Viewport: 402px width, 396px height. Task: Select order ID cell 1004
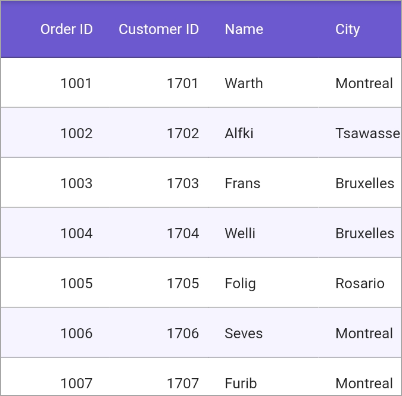click(x=55, y=233)
